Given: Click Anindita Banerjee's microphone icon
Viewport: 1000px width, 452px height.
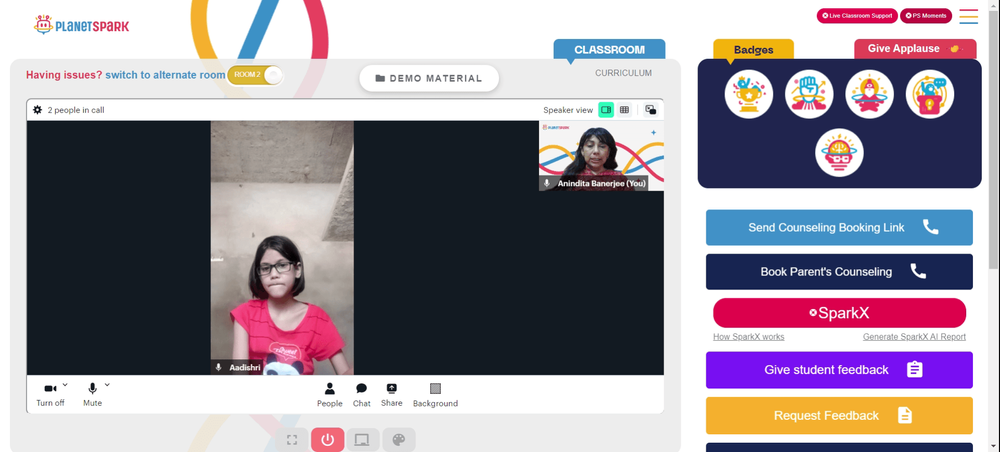Looking at the screenshot, I should (547, 184).
